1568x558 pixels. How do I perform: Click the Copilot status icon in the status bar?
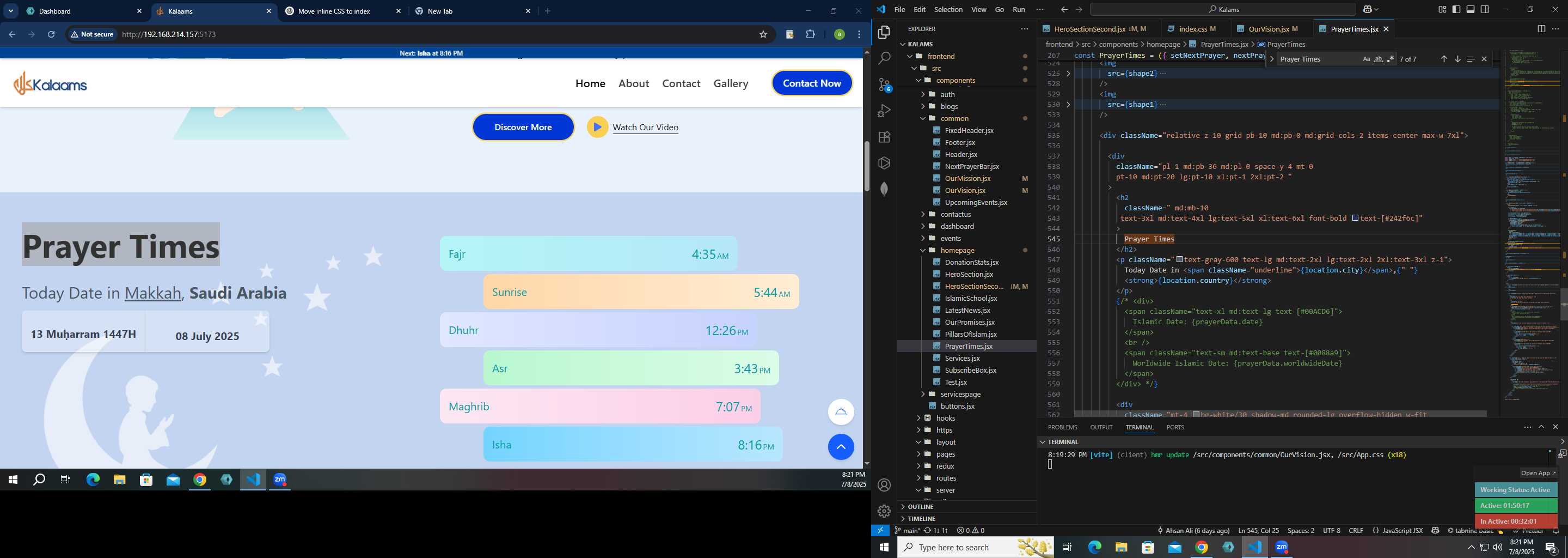coord(1435,531)
